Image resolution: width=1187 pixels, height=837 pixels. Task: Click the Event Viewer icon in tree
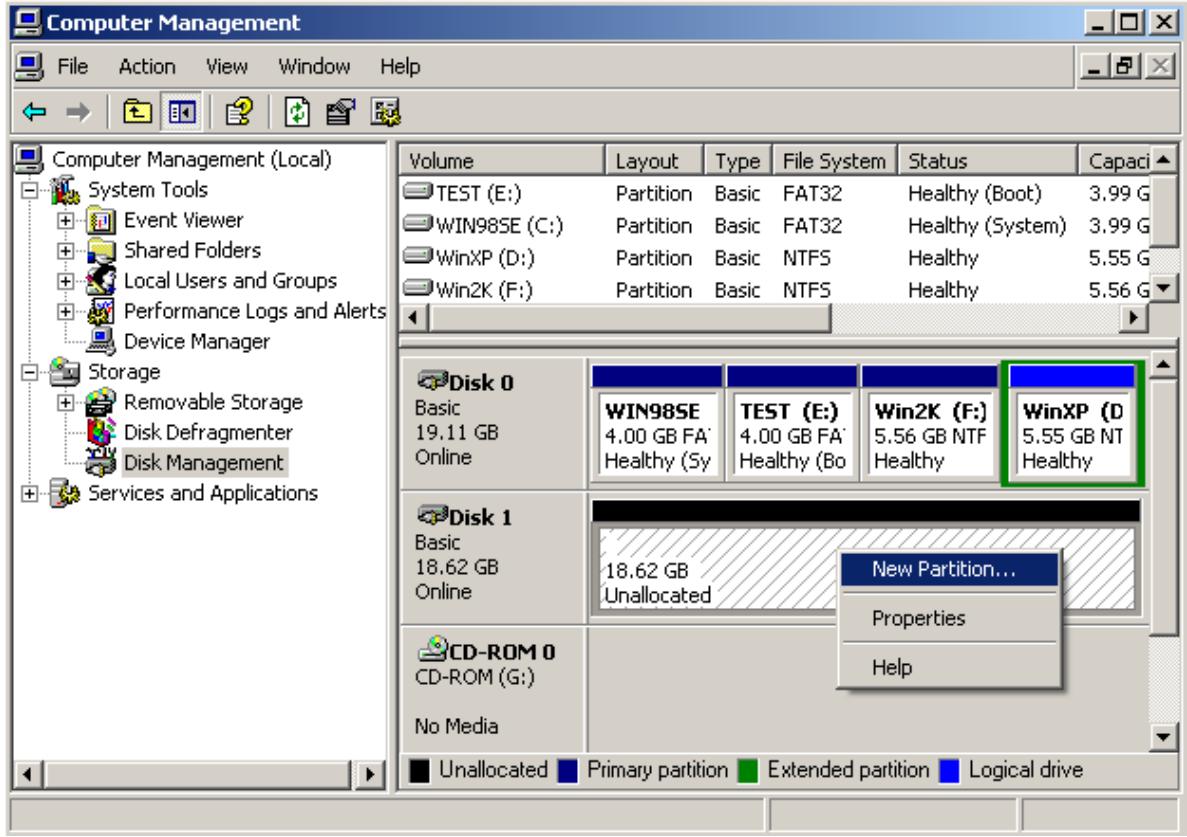pyautogui.click(x=101, y=221)
